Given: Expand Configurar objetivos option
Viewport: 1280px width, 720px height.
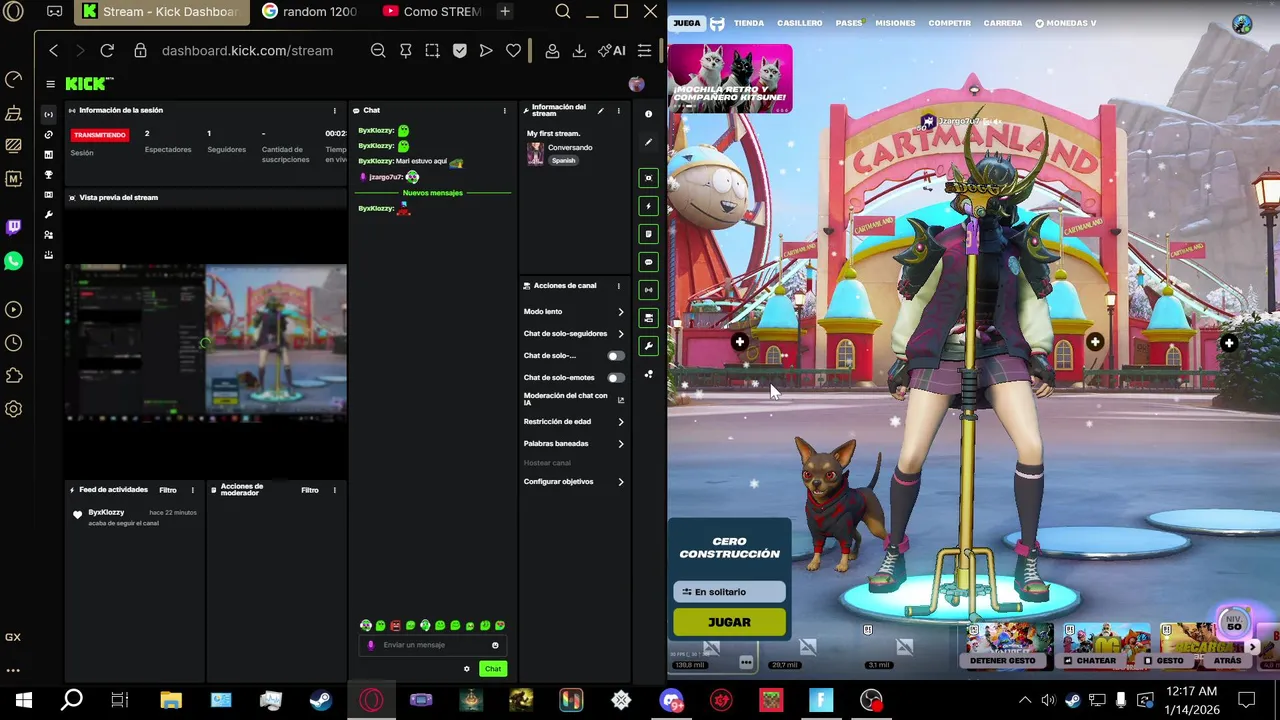Looking at the screenshot, I should tap(574, 482).
